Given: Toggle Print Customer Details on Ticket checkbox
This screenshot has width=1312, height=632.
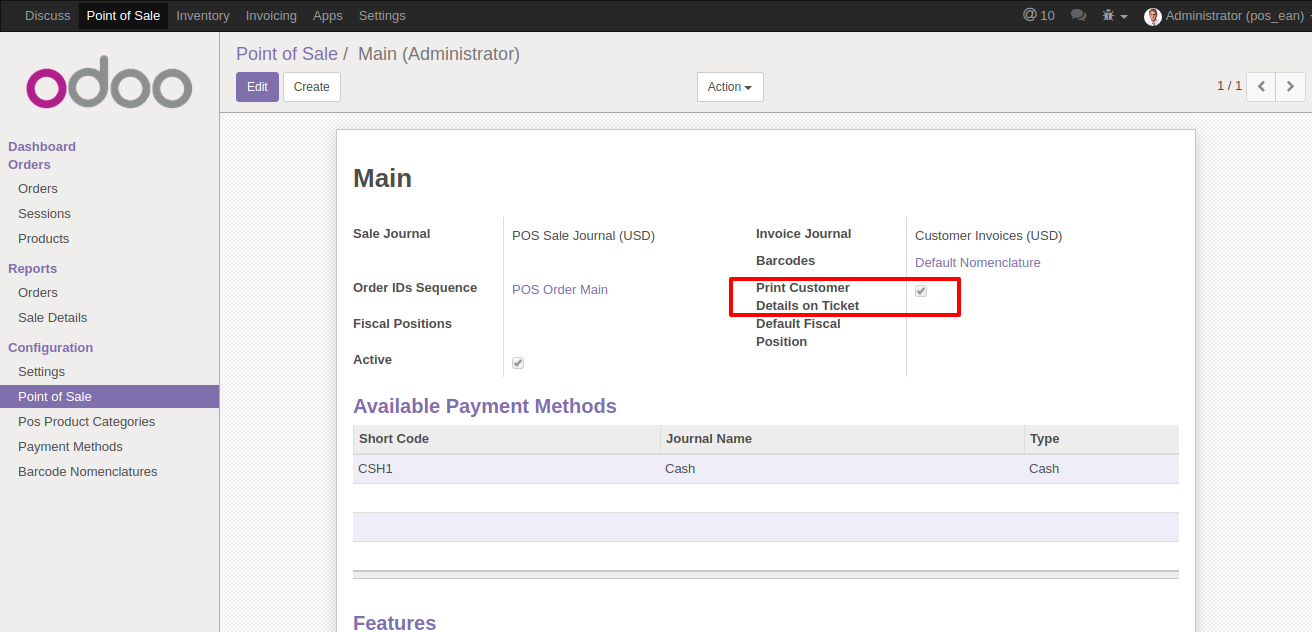Looking at the screenshot, I should pos(921,290).
